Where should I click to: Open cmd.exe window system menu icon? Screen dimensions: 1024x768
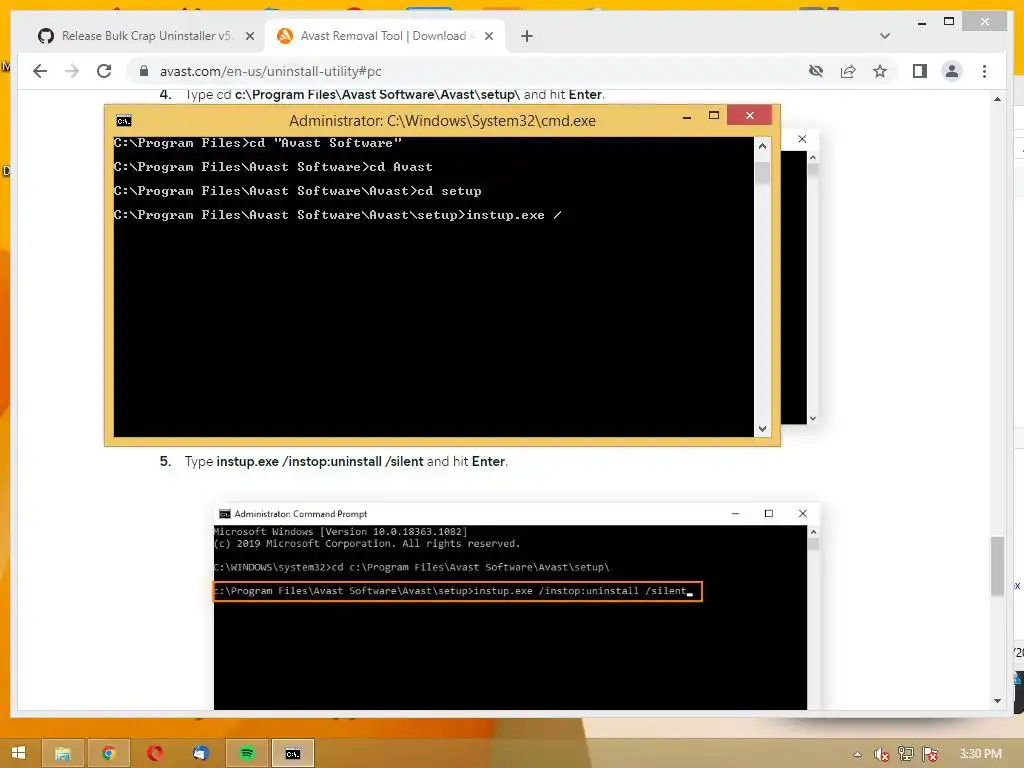point(123,121)
